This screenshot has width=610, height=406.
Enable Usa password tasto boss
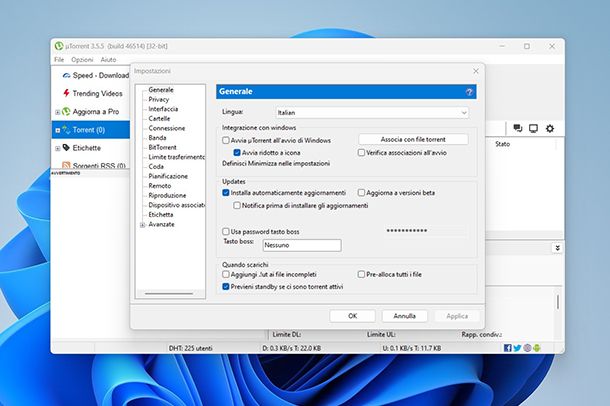226,231
